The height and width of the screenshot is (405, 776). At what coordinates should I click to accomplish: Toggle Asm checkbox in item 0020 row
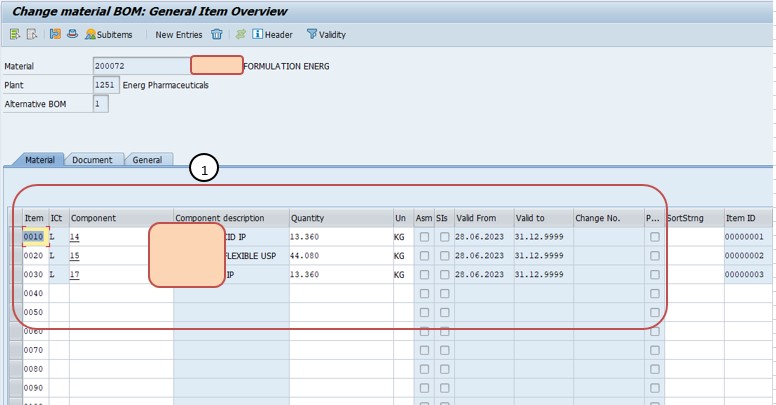click(x=424, y=256)
